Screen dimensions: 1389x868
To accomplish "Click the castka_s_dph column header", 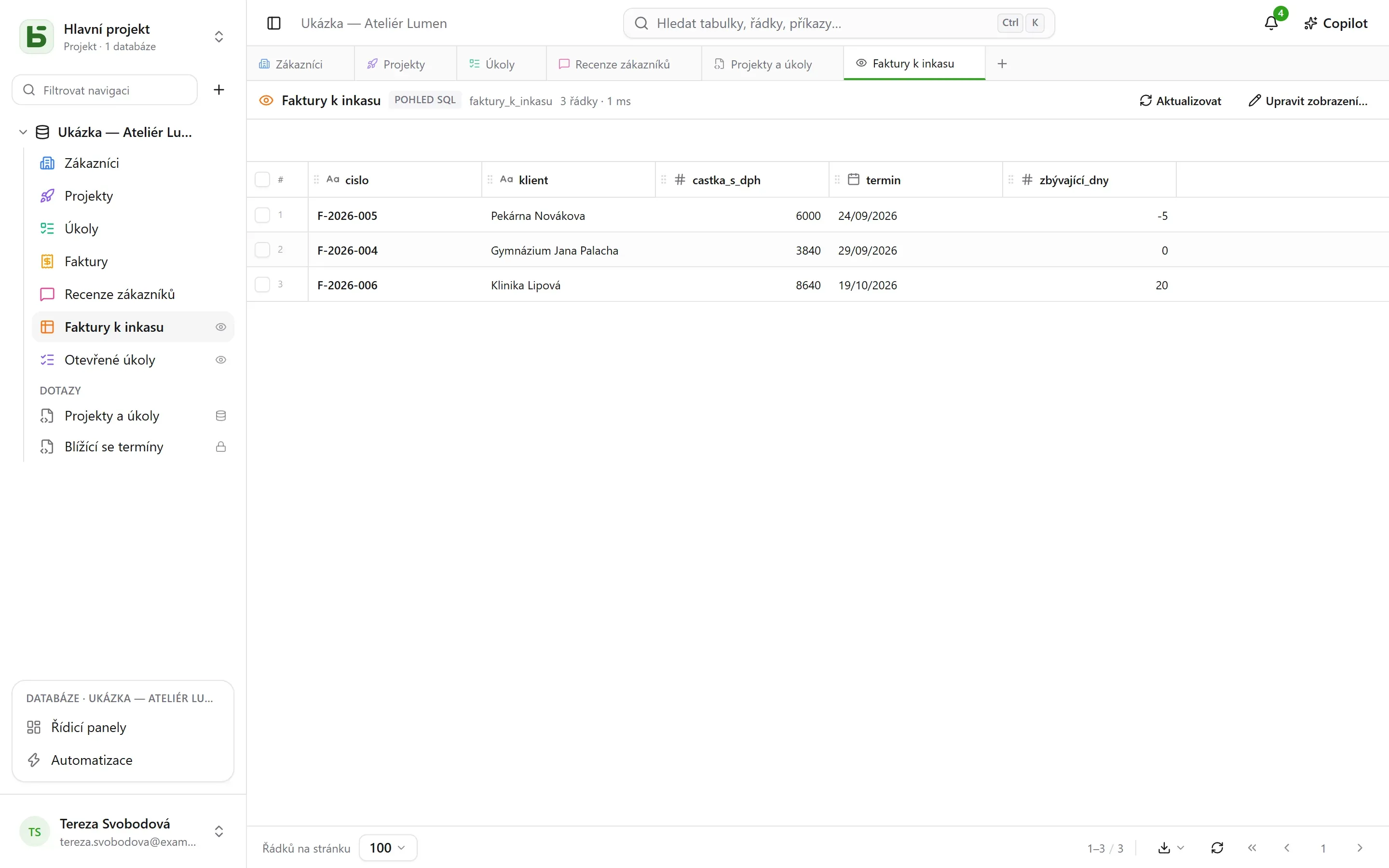I will 742,180.
